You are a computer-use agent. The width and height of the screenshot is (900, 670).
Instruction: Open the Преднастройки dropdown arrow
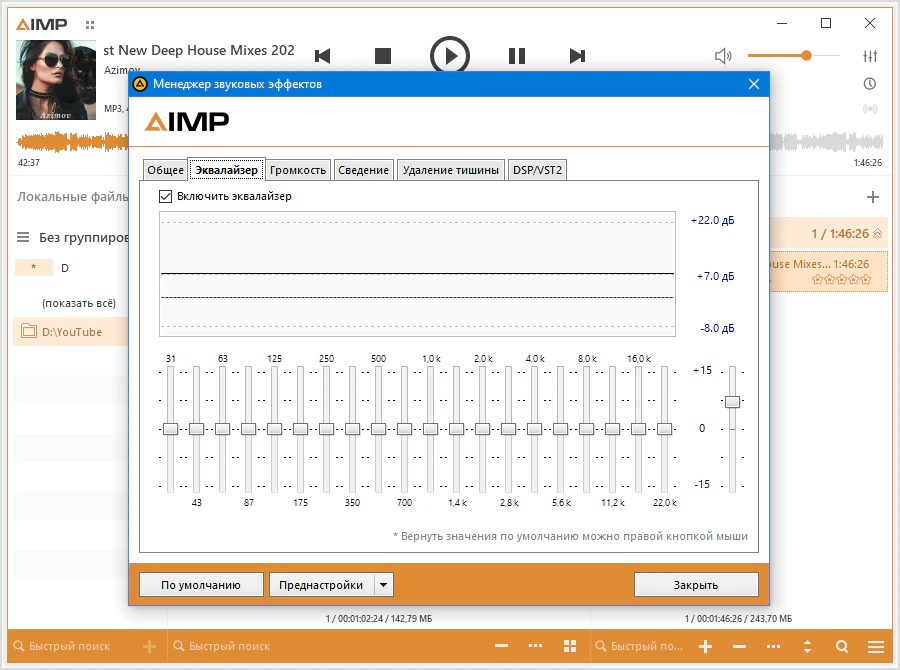click(x=384, y=585)
